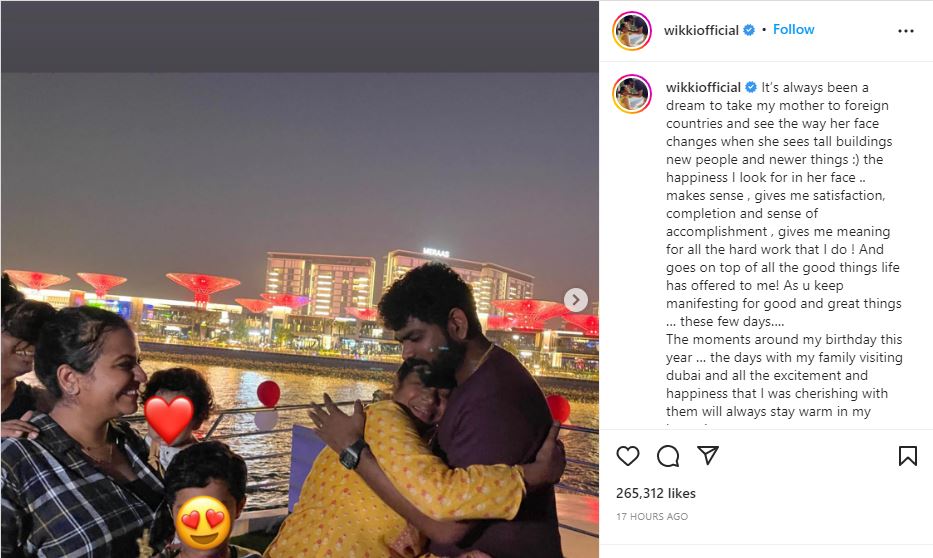
Task: Open the wikkiofficial username link in the caption
Action: tap(703, 87)
